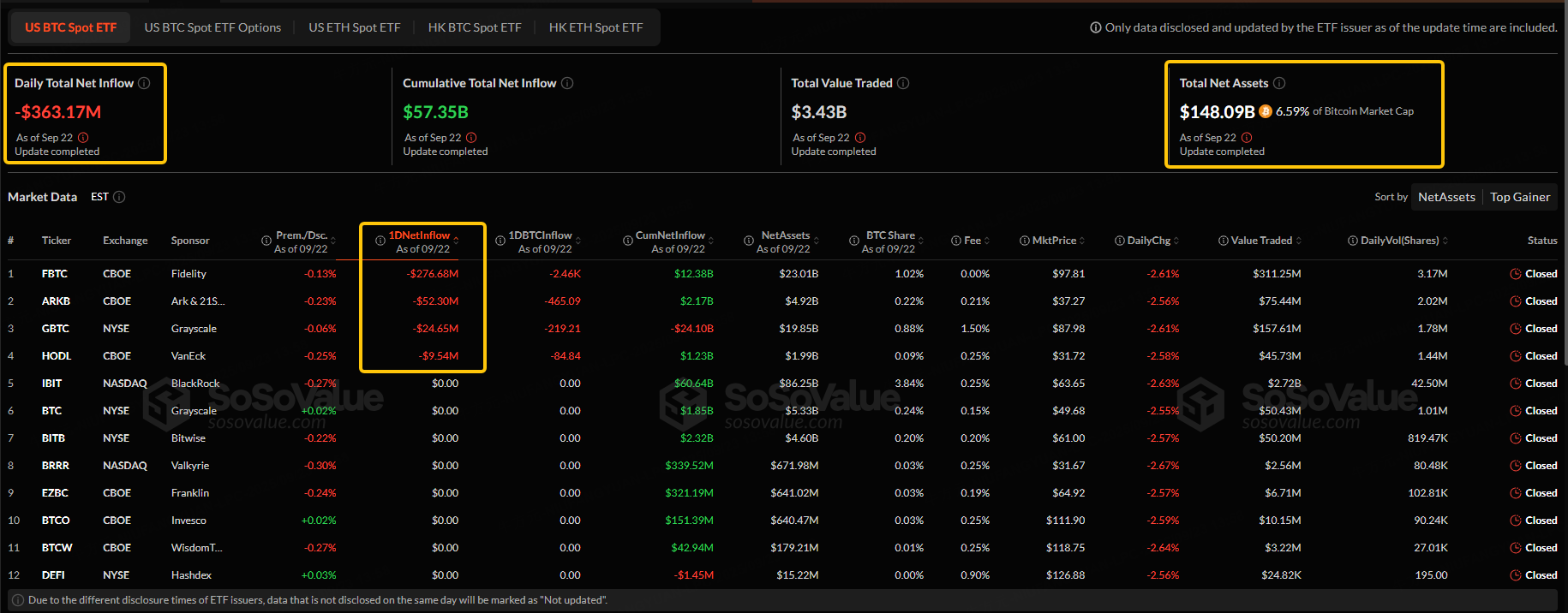Click info icon beside DailyChg header
Screen dimensions: 1568x613
coord(1120,241)
